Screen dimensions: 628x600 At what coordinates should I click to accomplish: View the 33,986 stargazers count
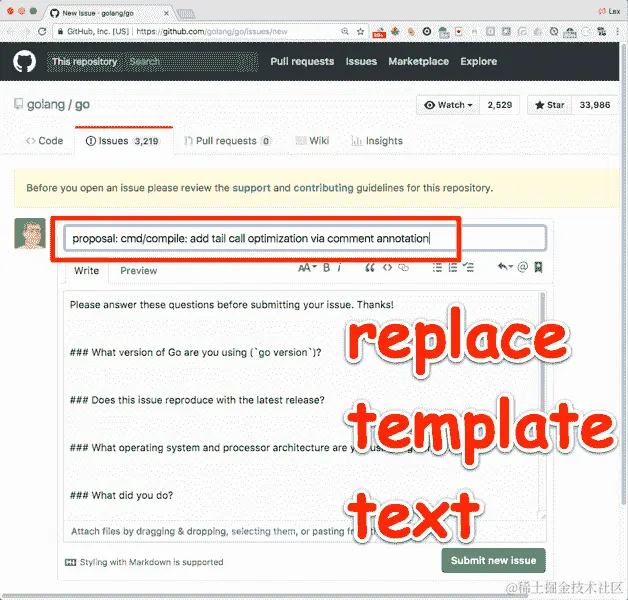595,105
